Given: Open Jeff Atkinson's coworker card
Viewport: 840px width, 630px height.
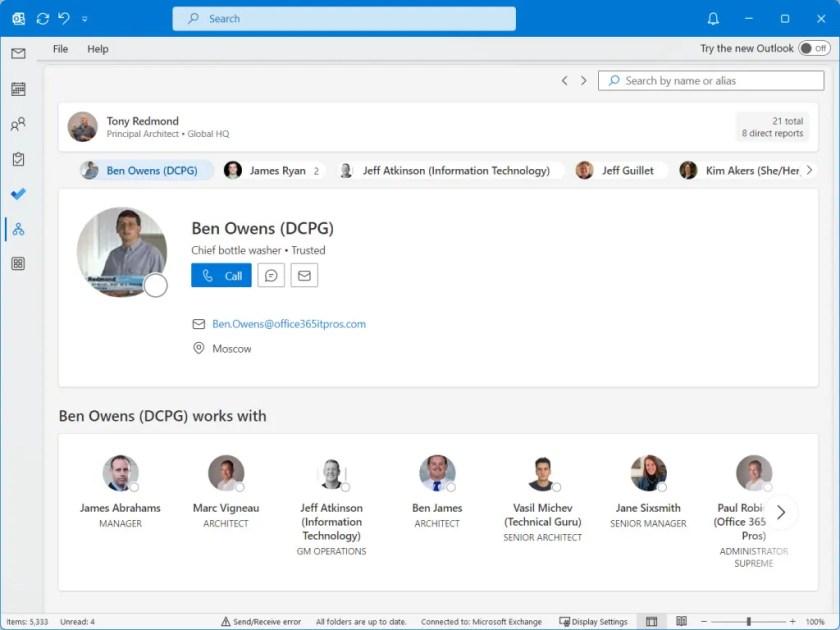Looking at the screenshot, I should point(331,506).
